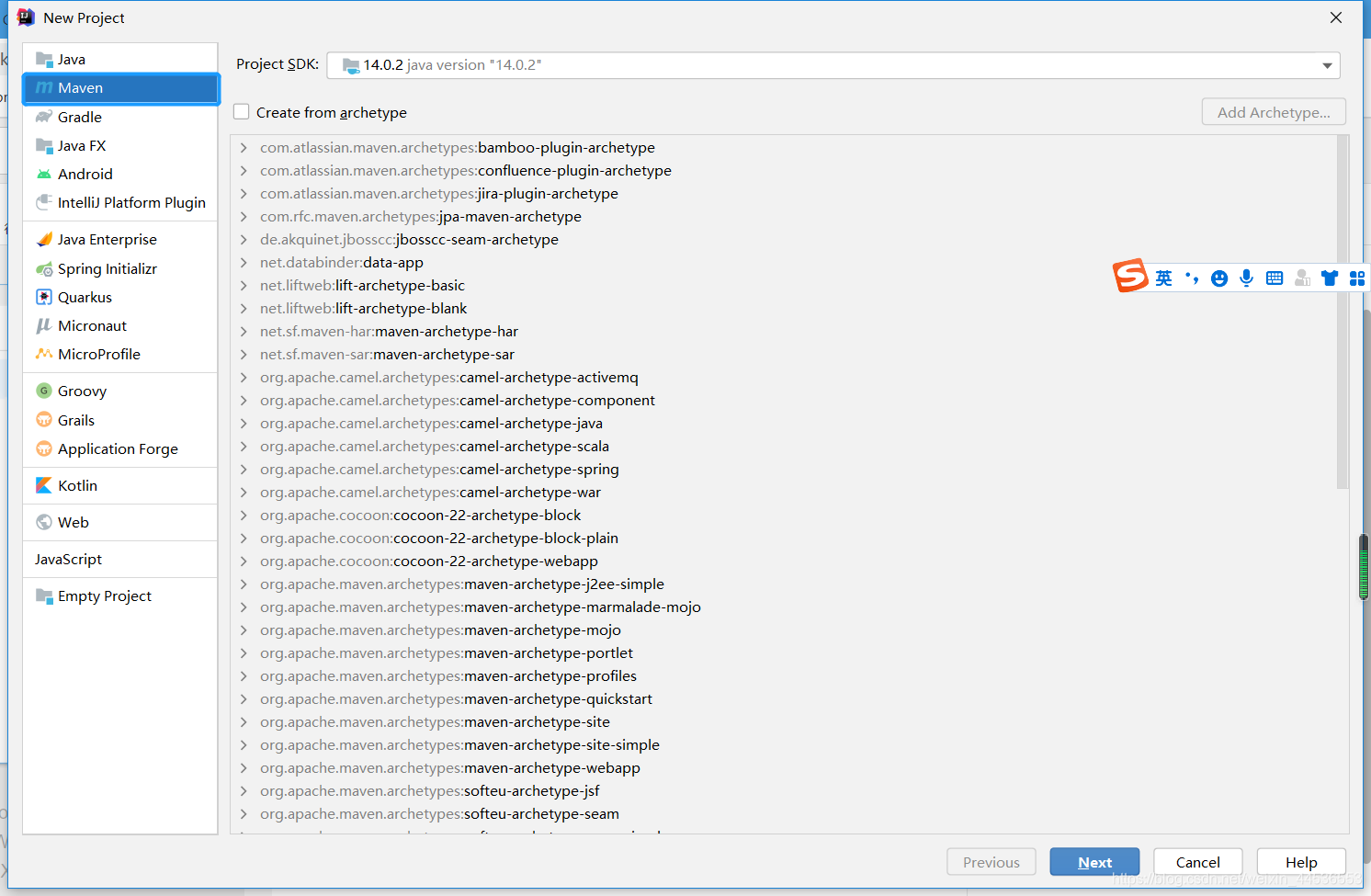Choose the Grails icon

click(x=44, y=420)
